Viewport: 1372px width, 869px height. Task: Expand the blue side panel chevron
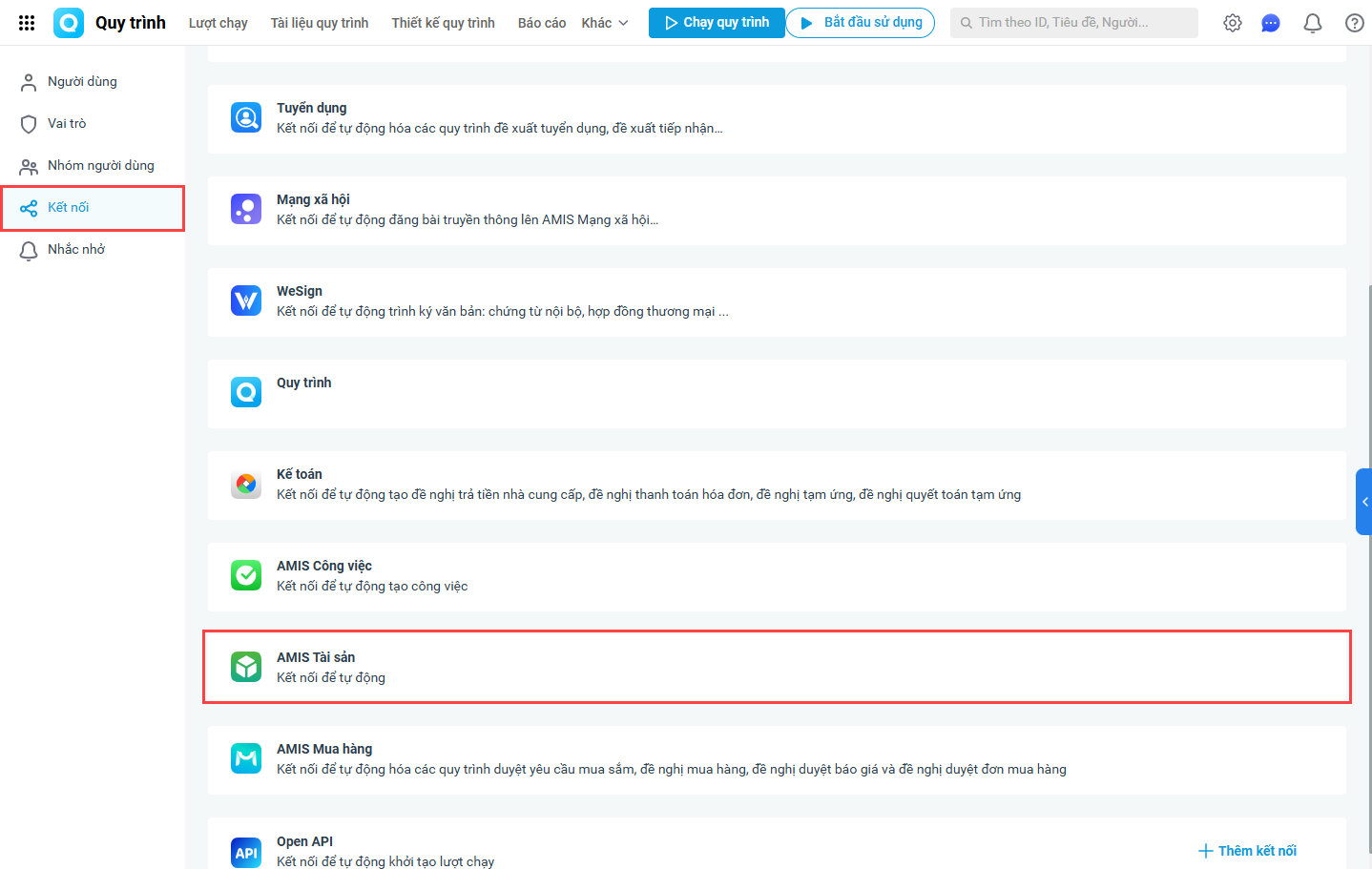coord(1364,502)
